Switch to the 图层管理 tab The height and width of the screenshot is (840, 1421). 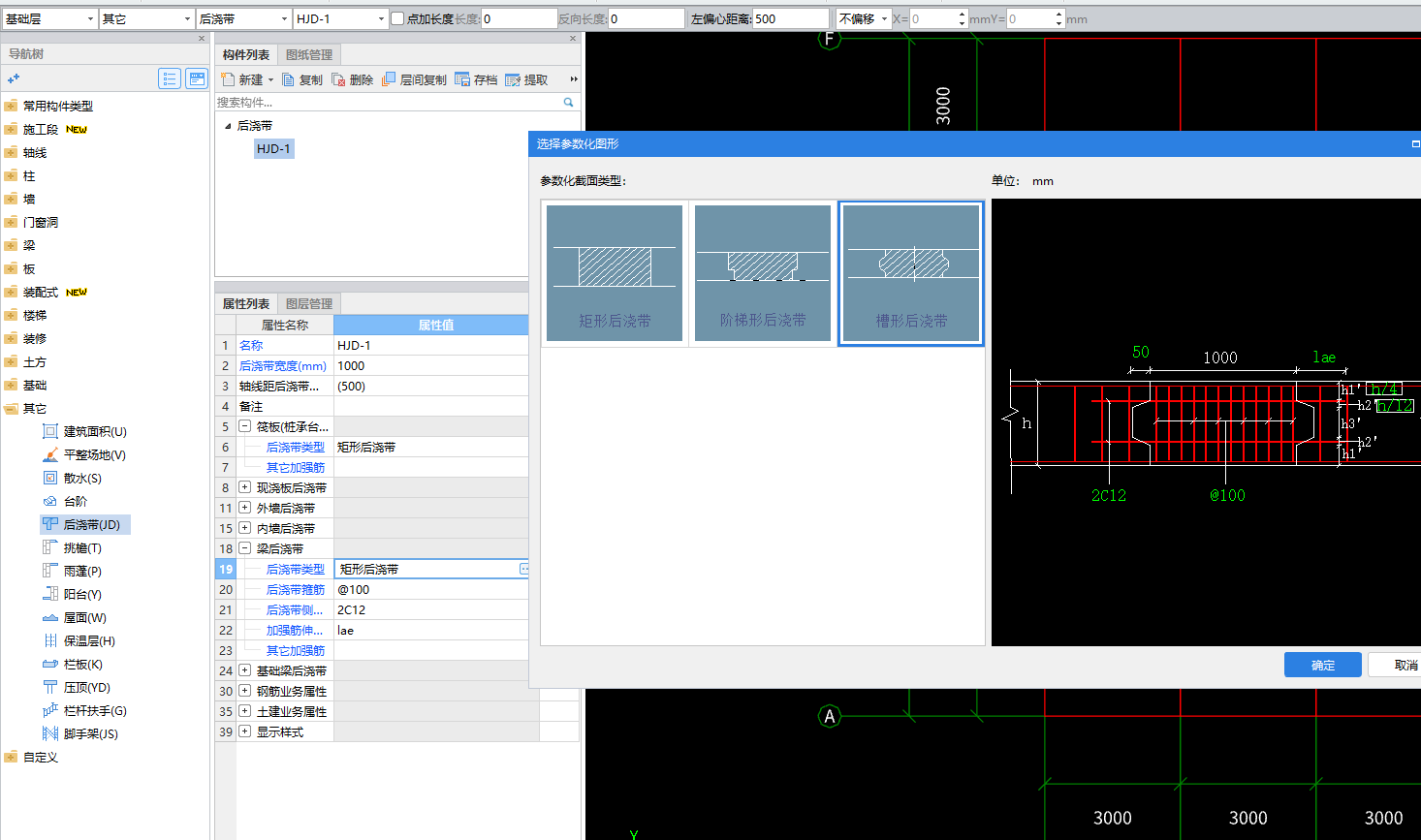[308, 303]
